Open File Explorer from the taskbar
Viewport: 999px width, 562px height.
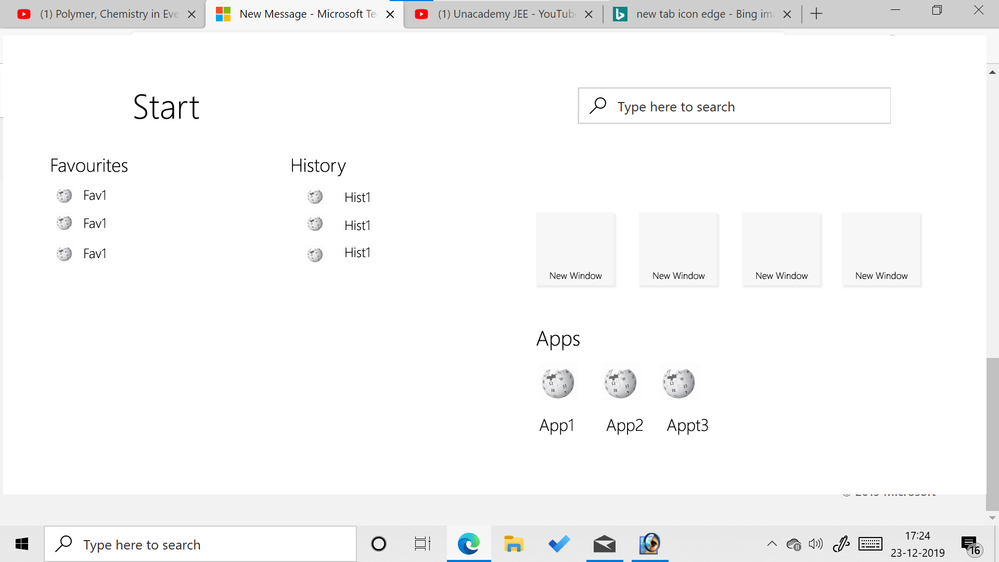click(x=514, y=544)
